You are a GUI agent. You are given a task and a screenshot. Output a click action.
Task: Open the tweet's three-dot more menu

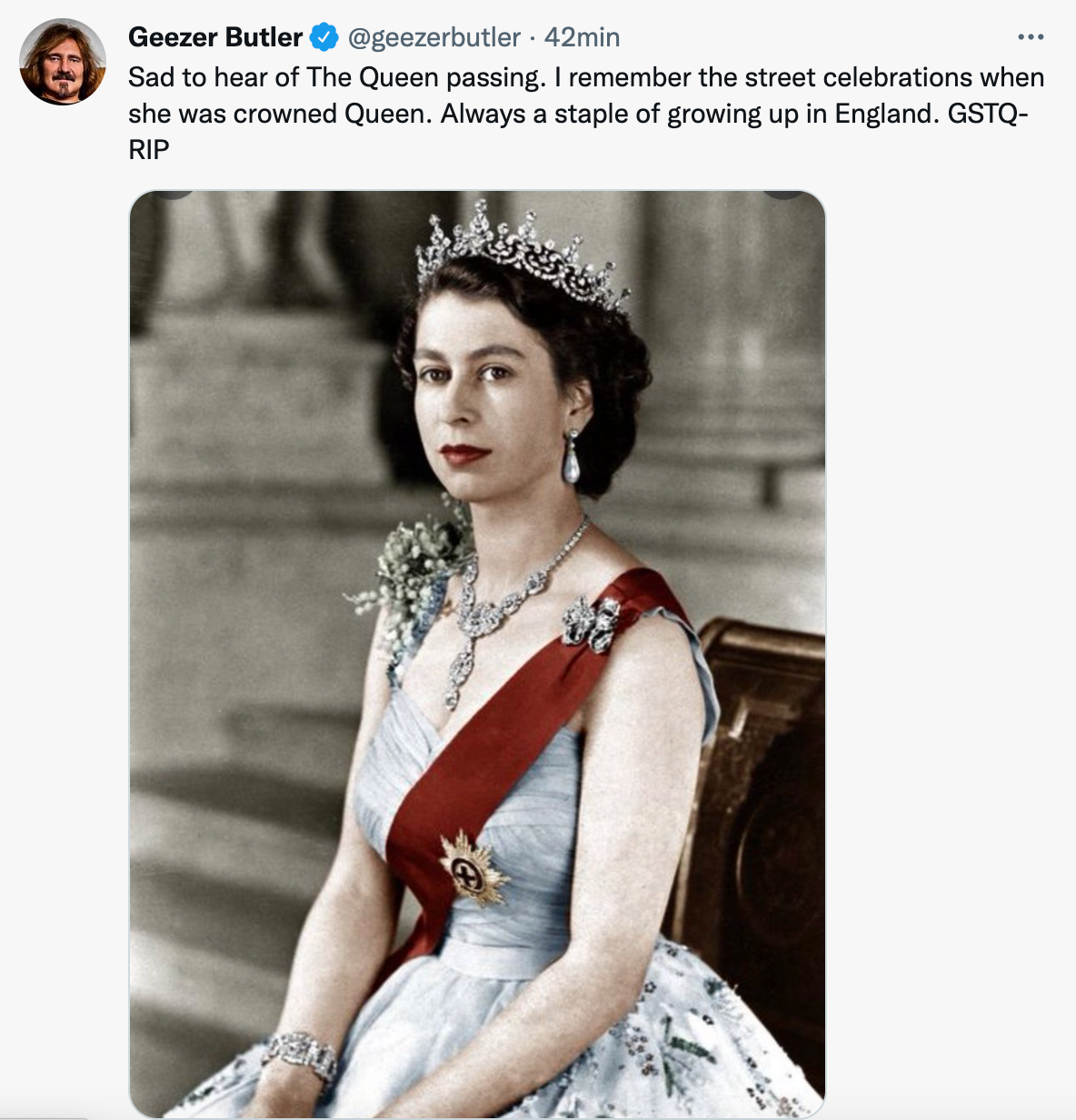pyautogui.click(x=1031, y=37)
